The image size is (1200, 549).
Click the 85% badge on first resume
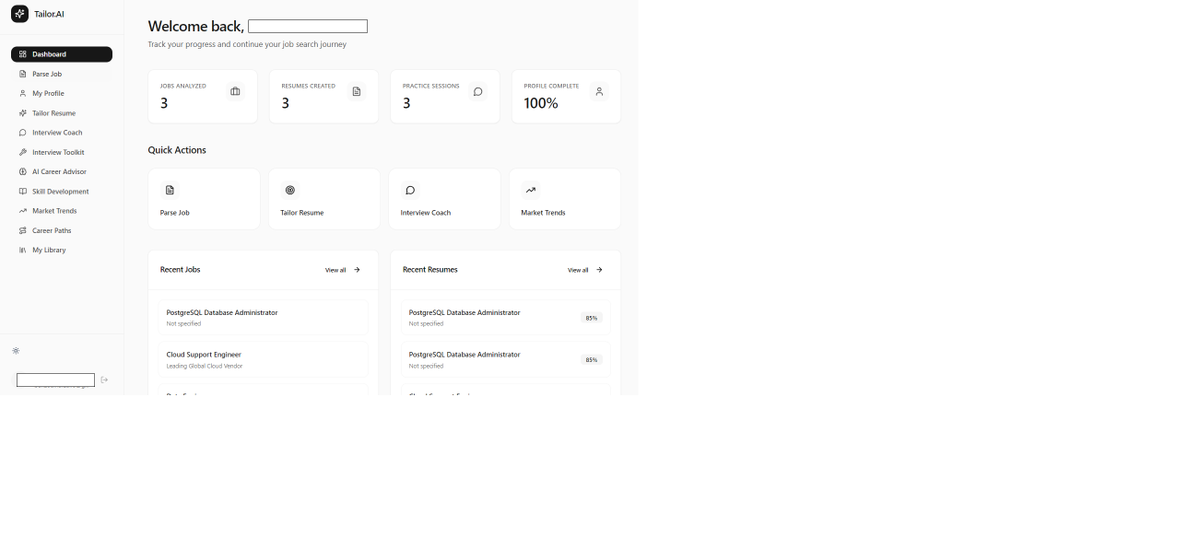coord(591,318)
